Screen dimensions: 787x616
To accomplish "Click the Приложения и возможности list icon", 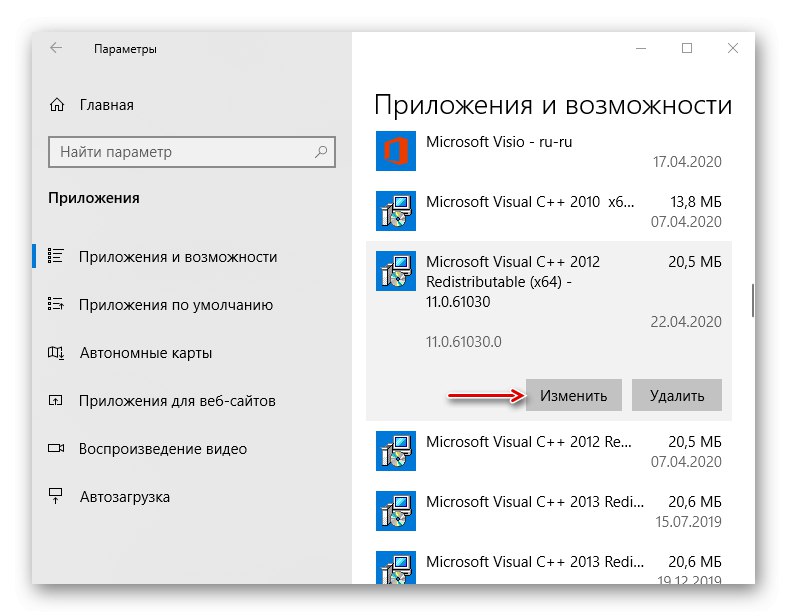I will 55,256.
